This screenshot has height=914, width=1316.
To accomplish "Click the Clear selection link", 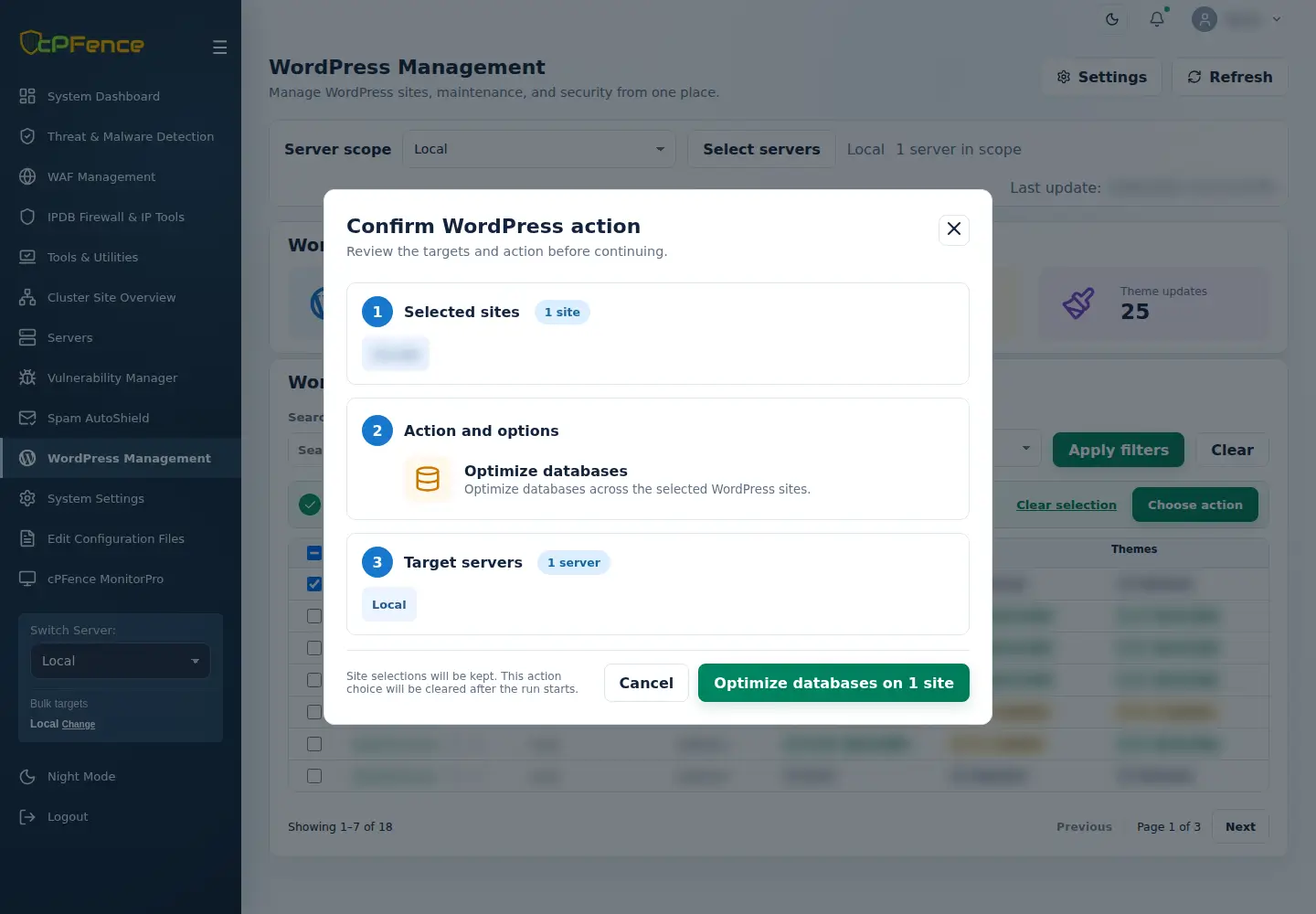I will (1067, 505).
